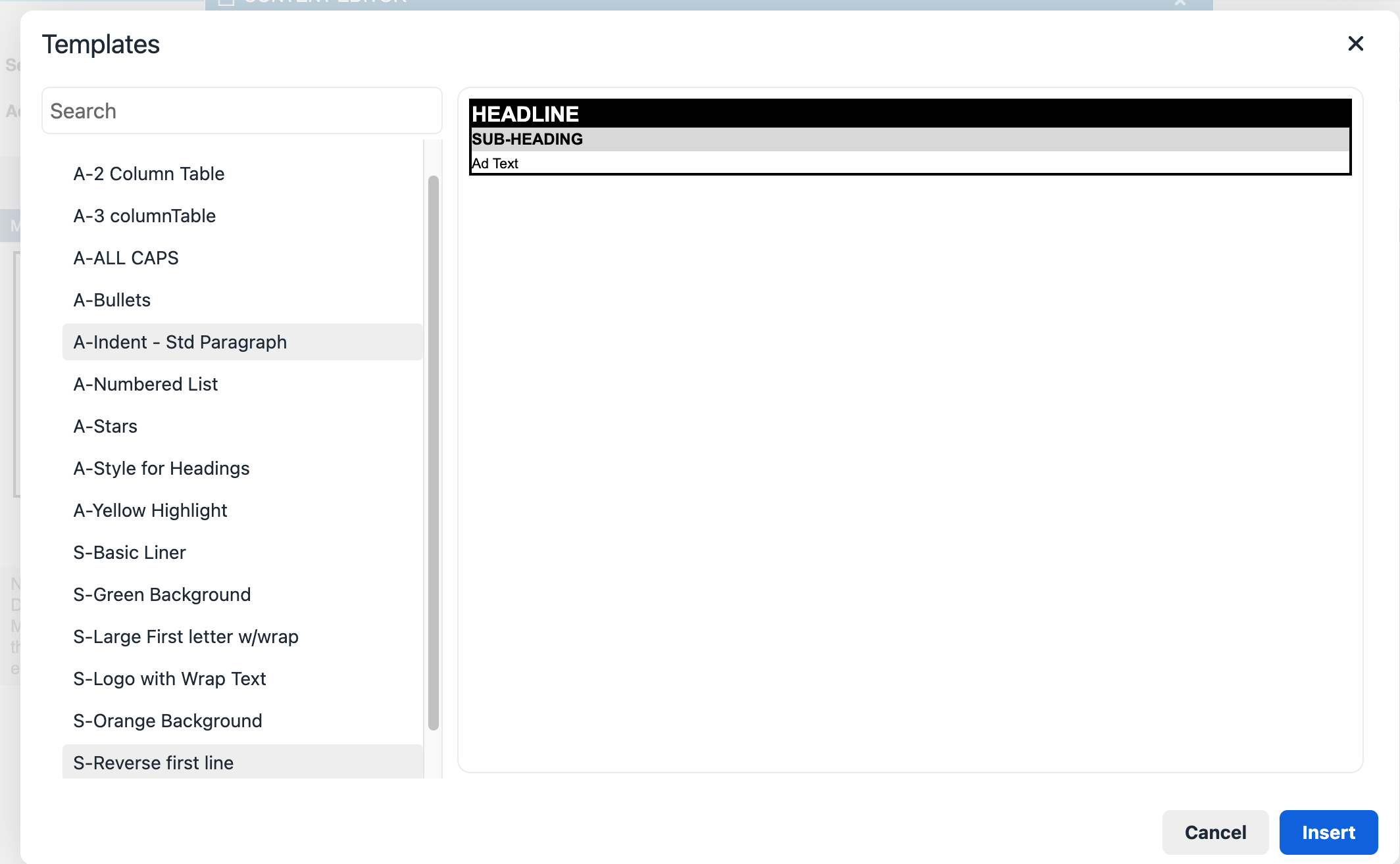Image resolution: width=1400 pixels, height=864 pixels.
Task: Click the template list scrollbar
Action: 433,452
